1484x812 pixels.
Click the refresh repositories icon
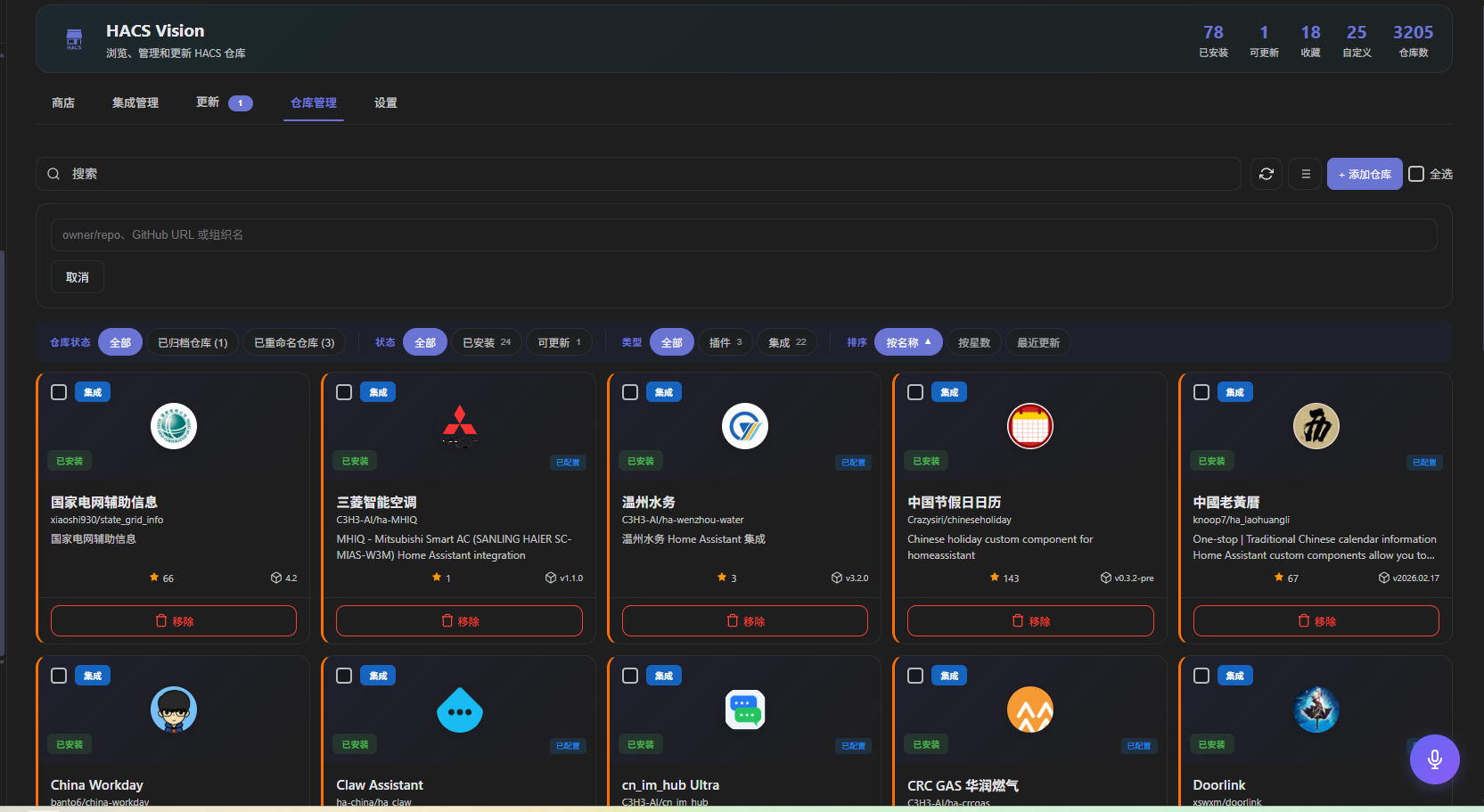pos(1266,174)
